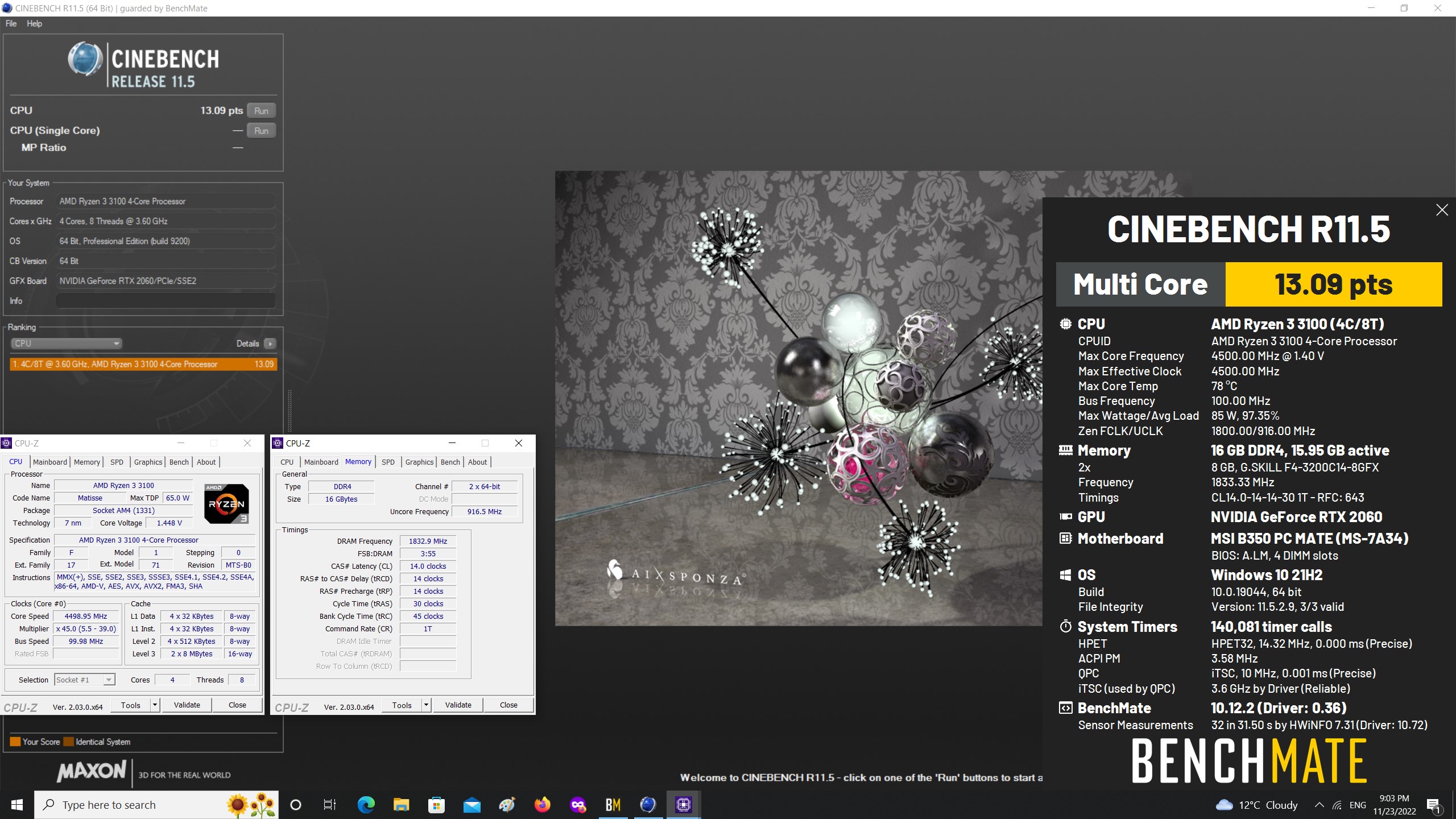Open Task View icon on taskbar
1456x819 pixels.
tap(330, 805)
